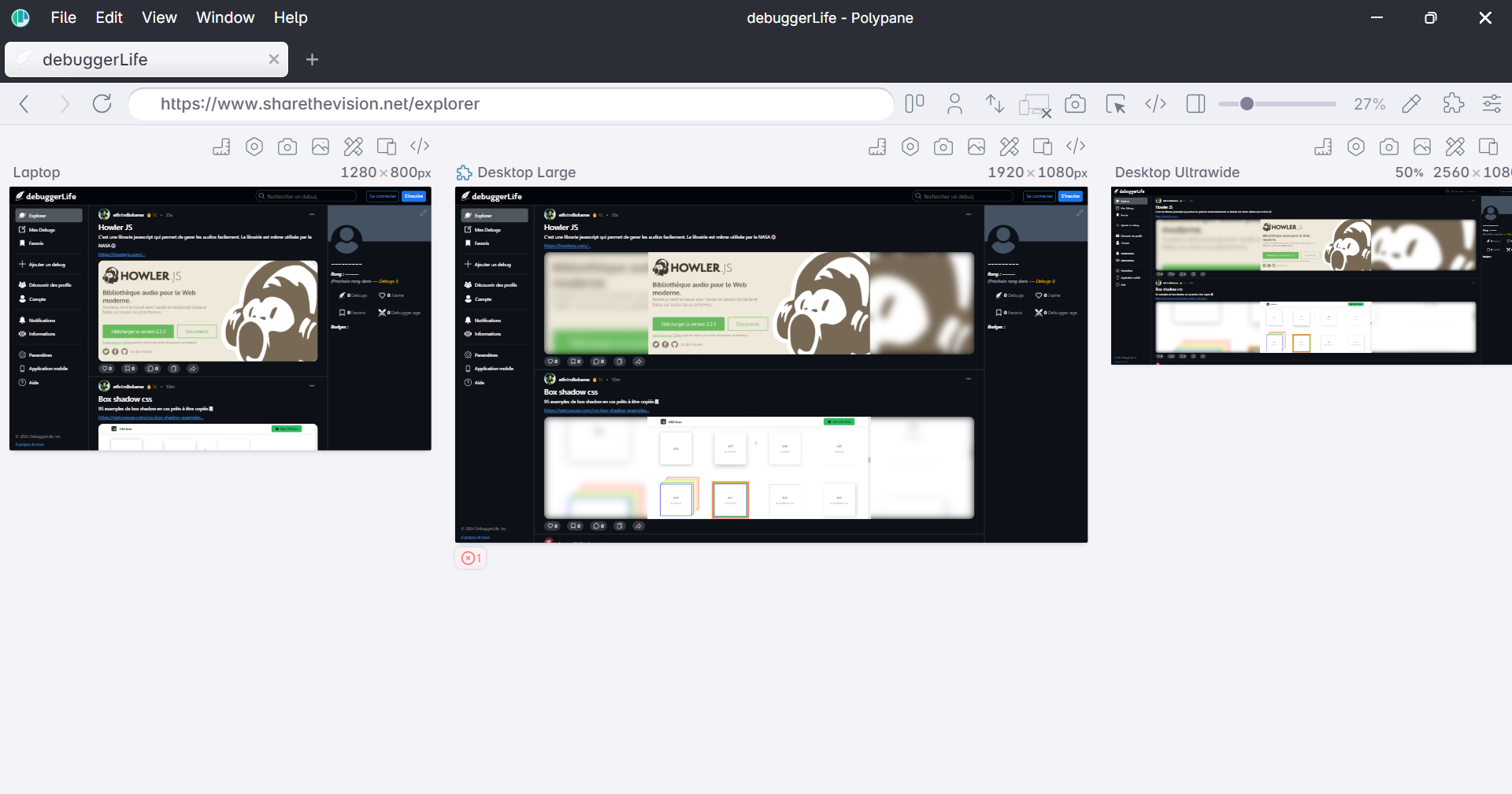Open device emulation for Desktop Large pane
This screenshot has width=1512, height=794.
pyautogui.click(x=1043, y=147)
